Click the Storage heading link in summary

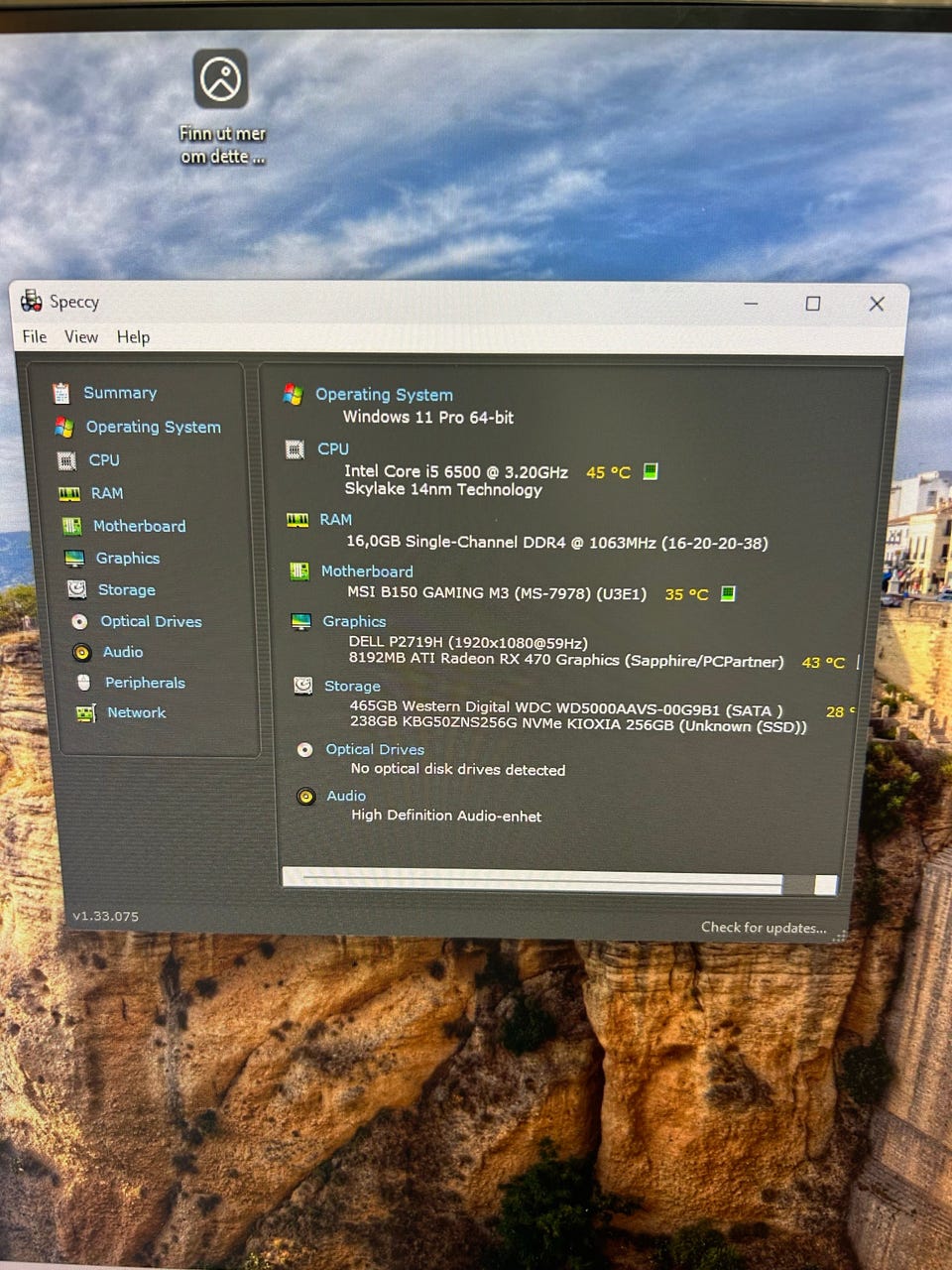352,687
